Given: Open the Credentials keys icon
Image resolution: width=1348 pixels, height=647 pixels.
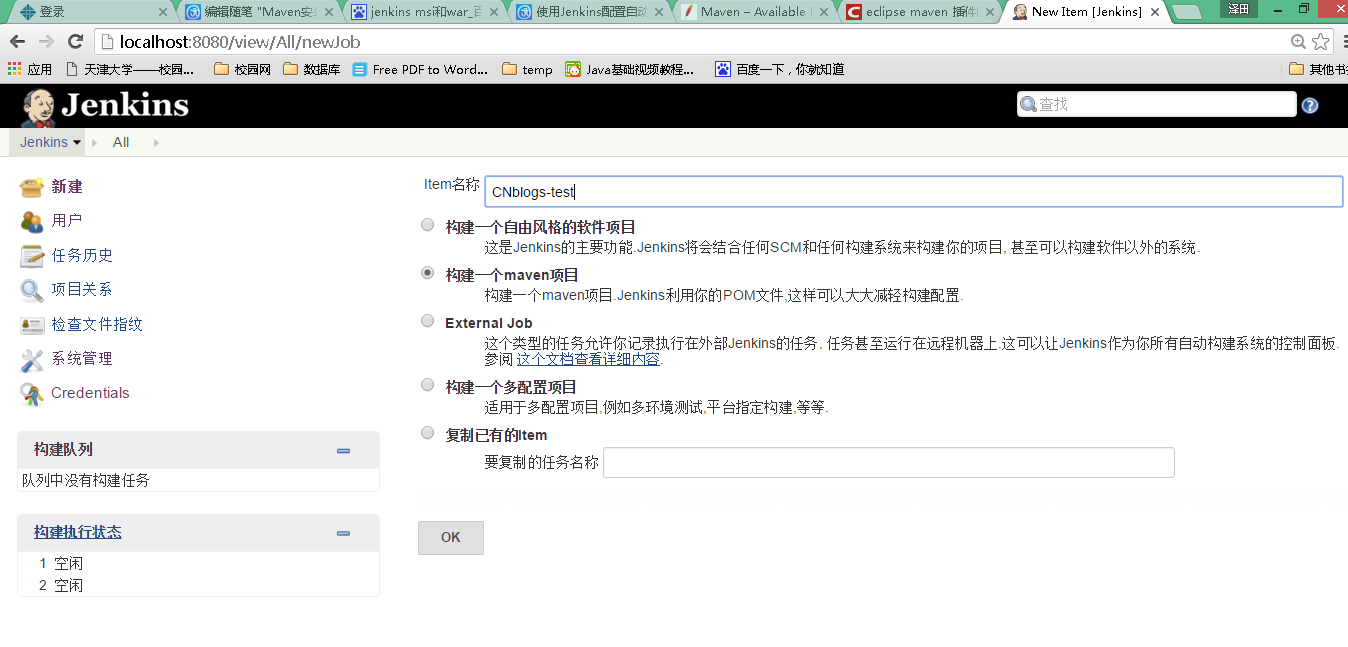Looking at the screenshot, I should pyautogui.click(x=32, y=393).
